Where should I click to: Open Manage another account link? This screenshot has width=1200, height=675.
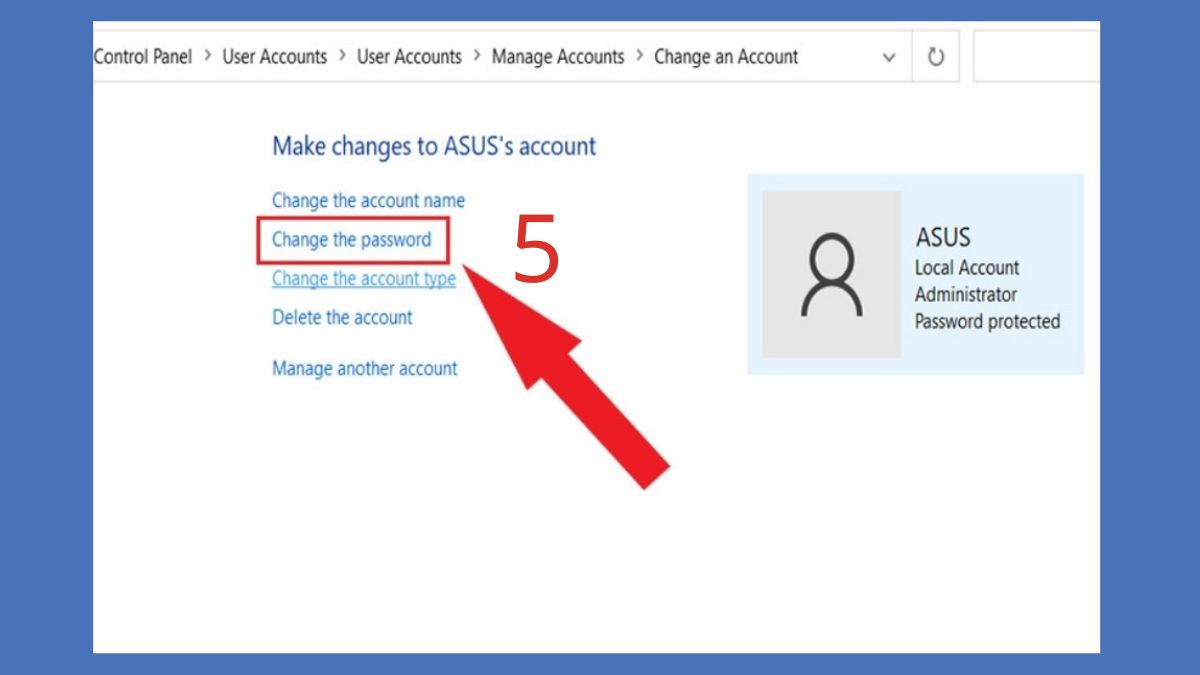coord(364,368)
